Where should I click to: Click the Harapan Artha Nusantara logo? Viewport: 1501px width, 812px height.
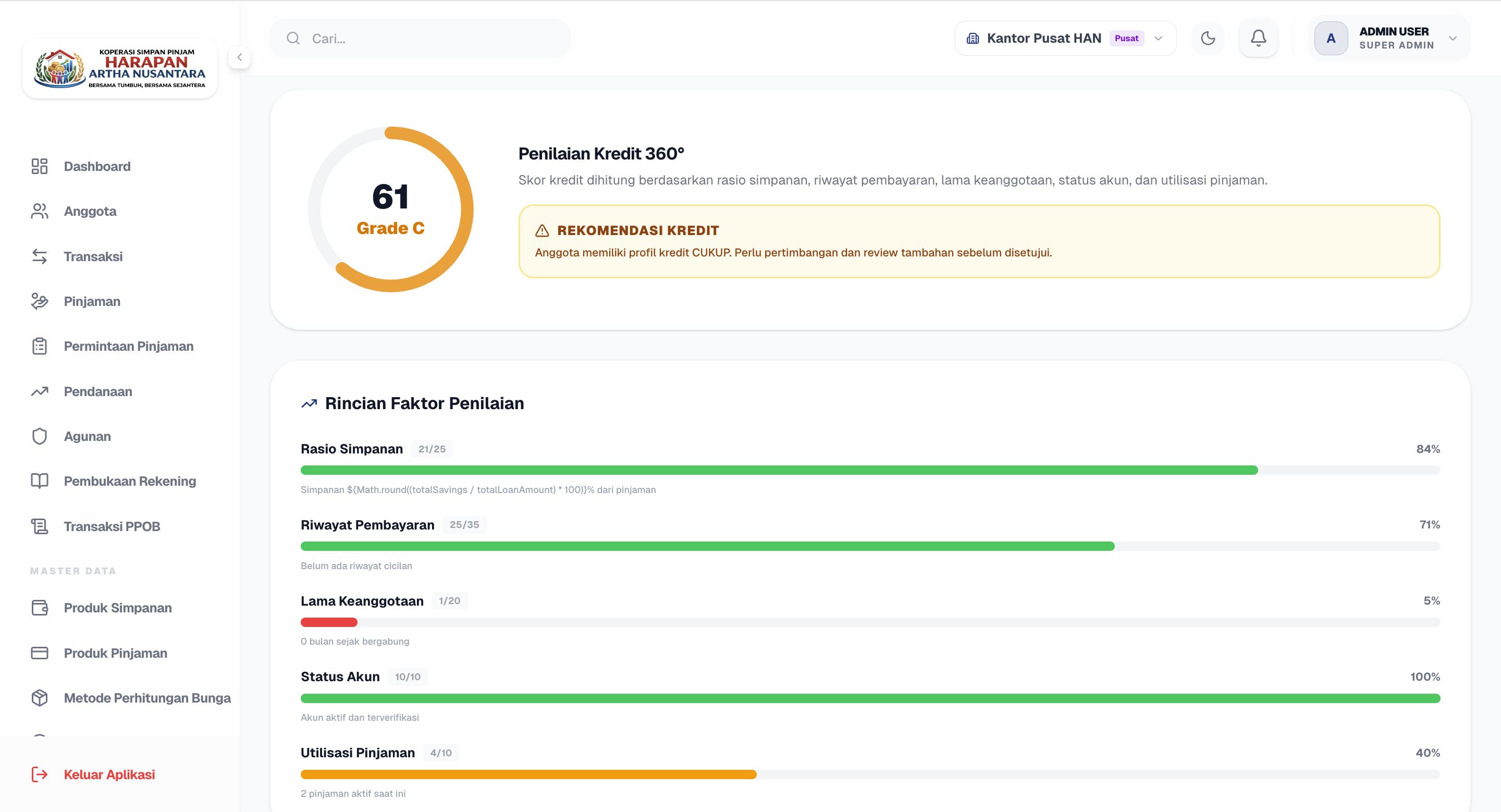point(120,69)
